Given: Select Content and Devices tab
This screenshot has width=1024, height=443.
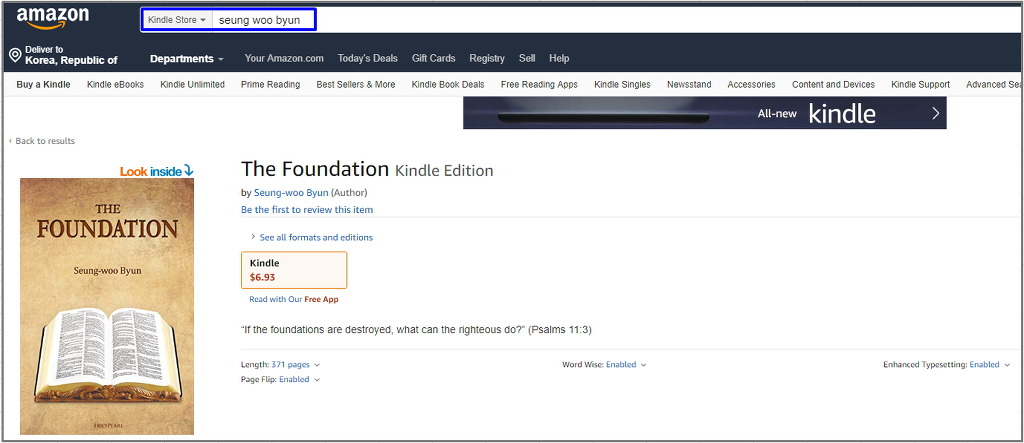Looking at the screenshot, I should point(833,84).
